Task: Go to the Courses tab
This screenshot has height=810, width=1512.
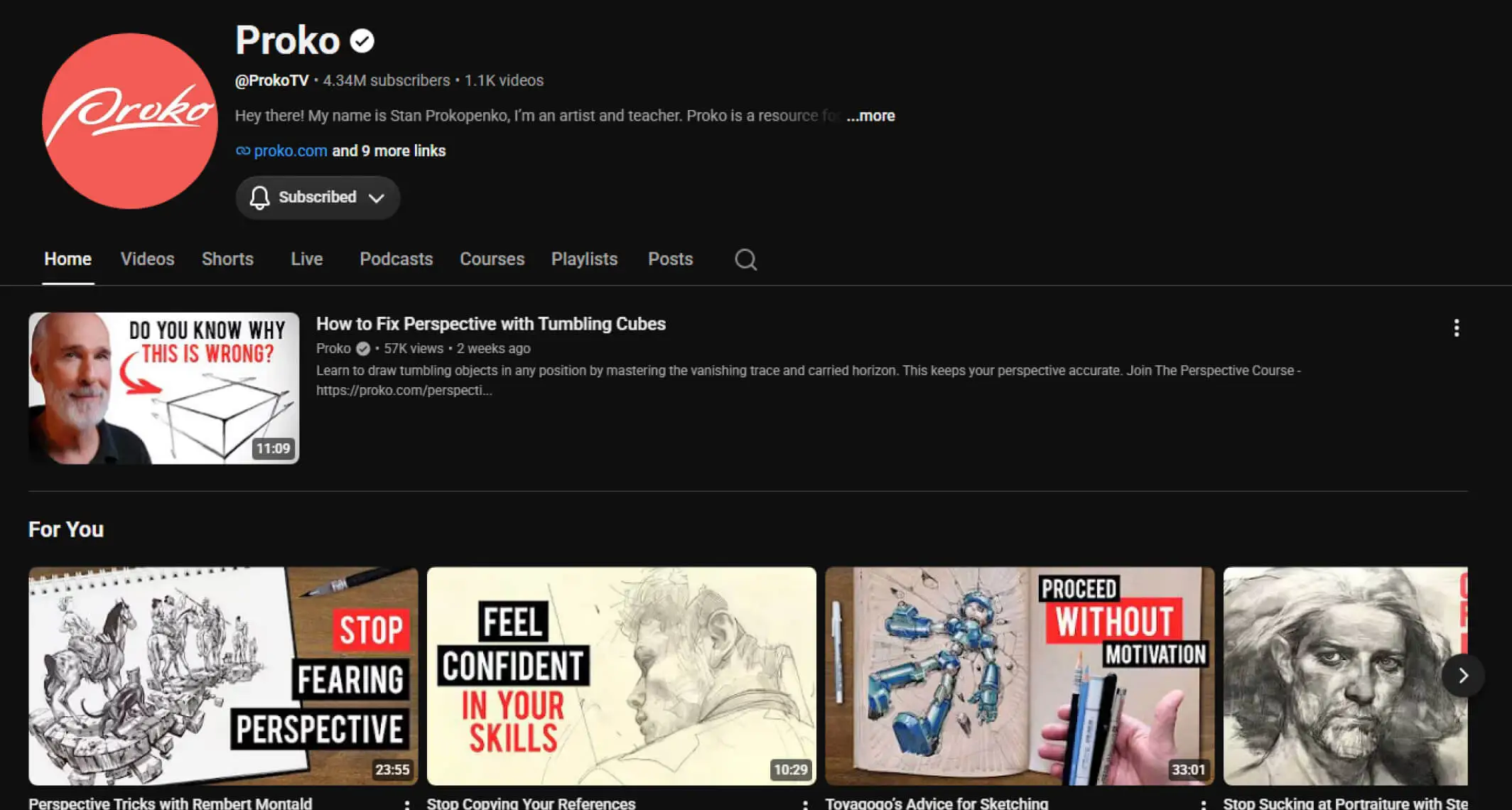Action: click(492, 259)
